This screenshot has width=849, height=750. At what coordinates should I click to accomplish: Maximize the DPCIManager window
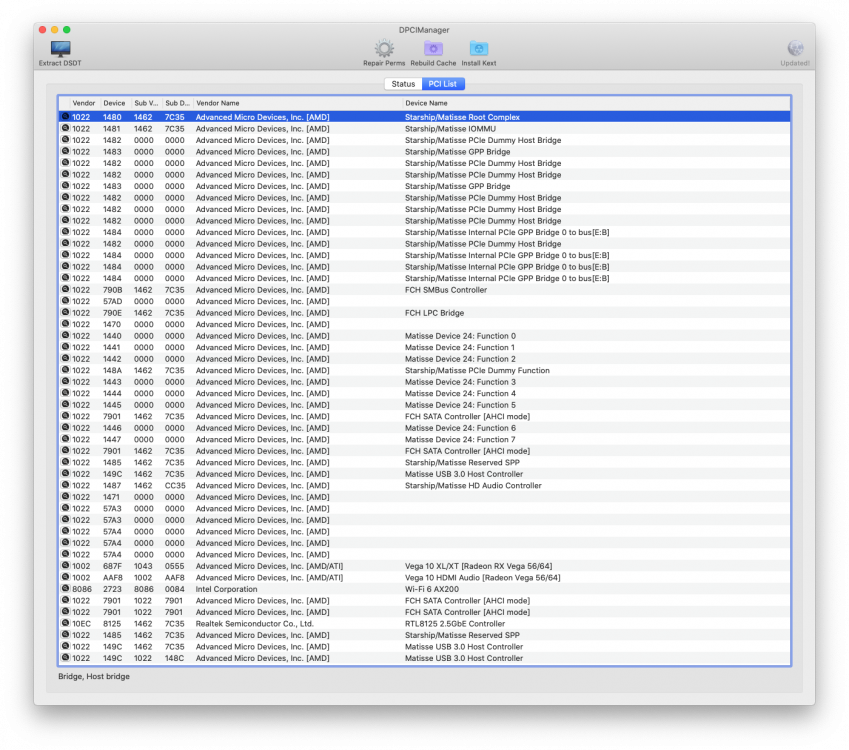click(x=67, y=30)
